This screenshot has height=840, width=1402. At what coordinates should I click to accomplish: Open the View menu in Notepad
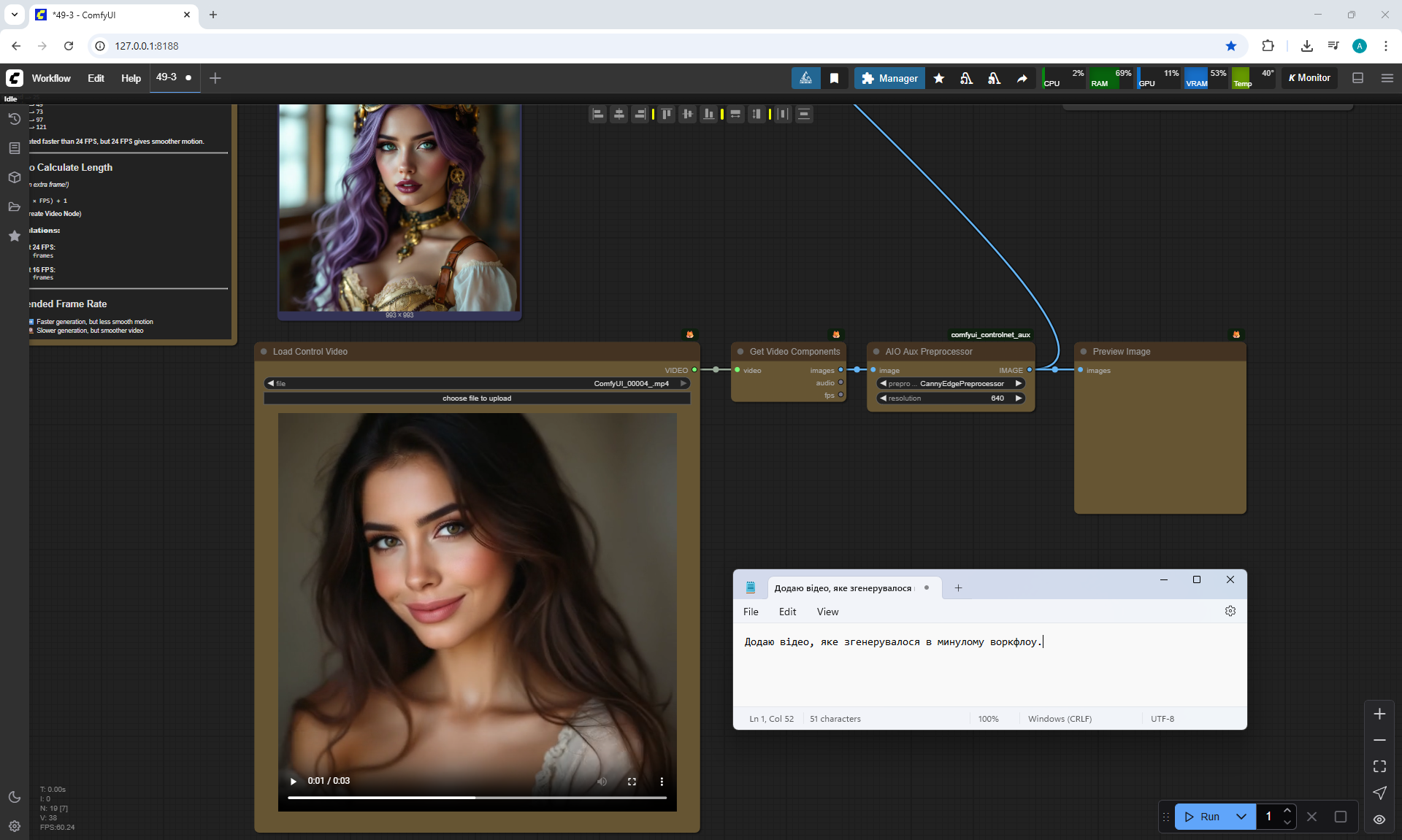click(827, 612)
